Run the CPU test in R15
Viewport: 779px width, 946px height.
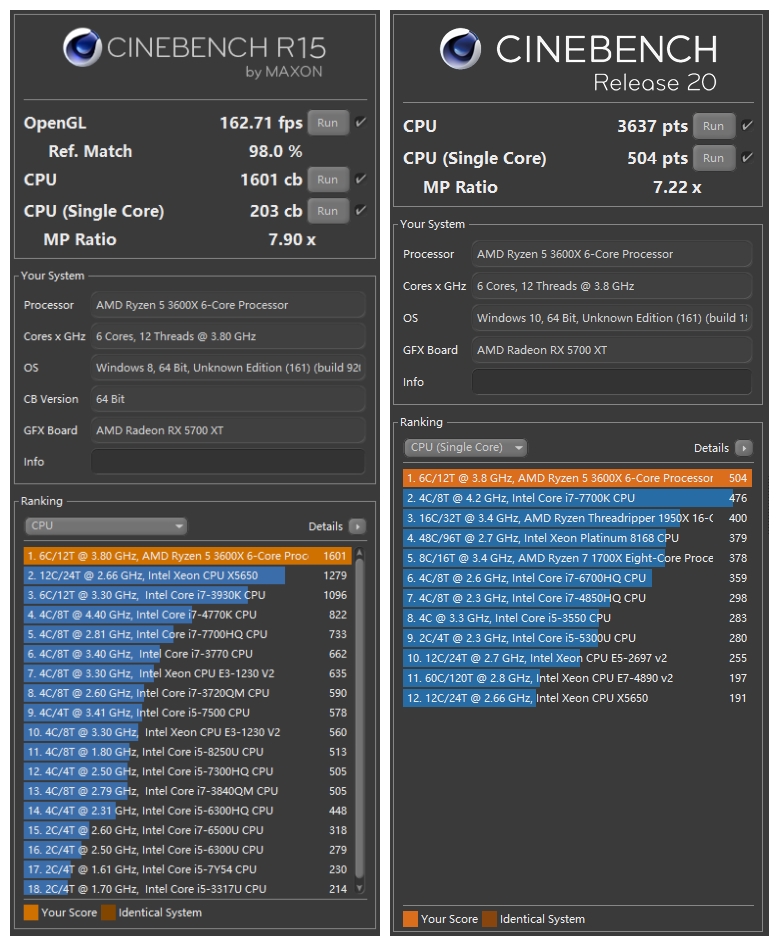(x=328, y=180)
